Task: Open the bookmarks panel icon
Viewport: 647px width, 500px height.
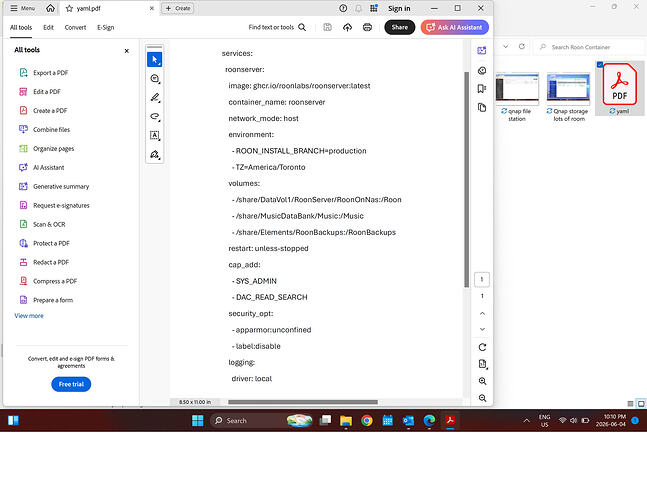Action: pos(482,89)
